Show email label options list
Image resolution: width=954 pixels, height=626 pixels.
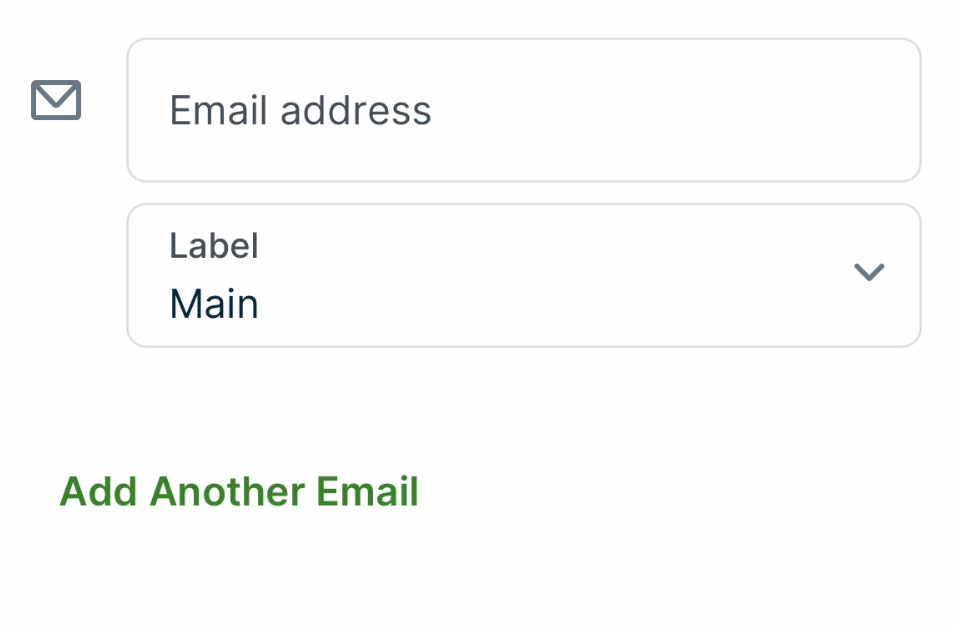click(x=523, y=276)
